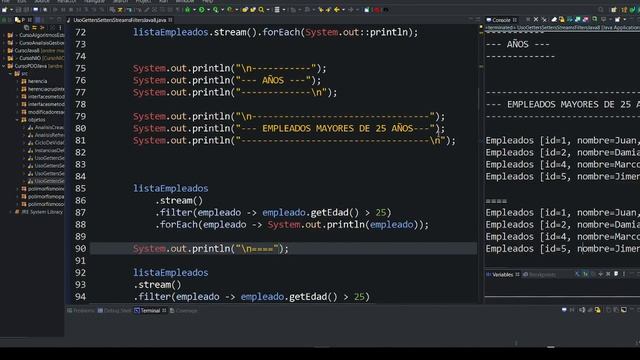640x360 pixels.
Task: Open the Problems tab
Action: (81, 311)
